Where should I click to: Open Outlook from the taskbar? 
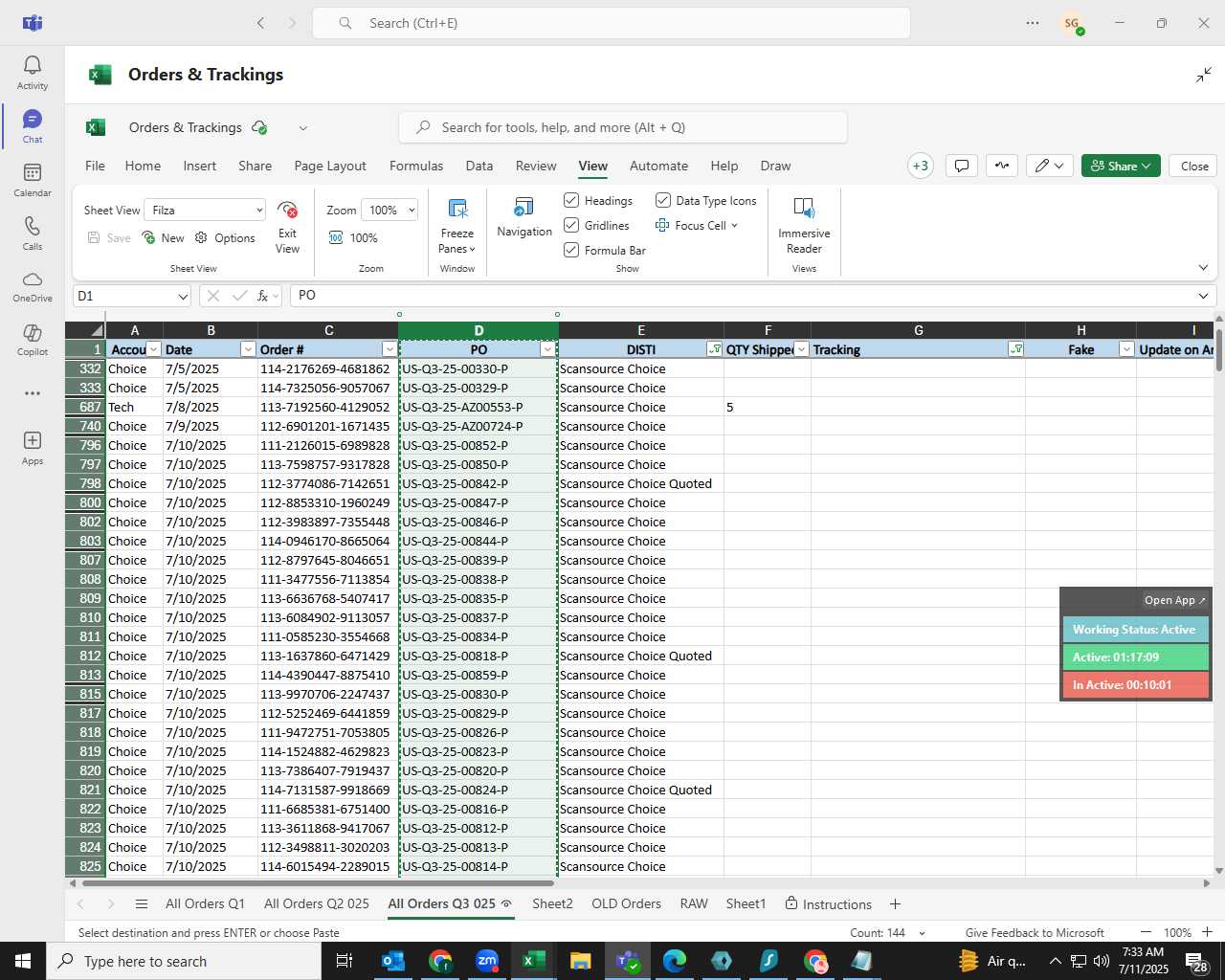click(392, 961)
